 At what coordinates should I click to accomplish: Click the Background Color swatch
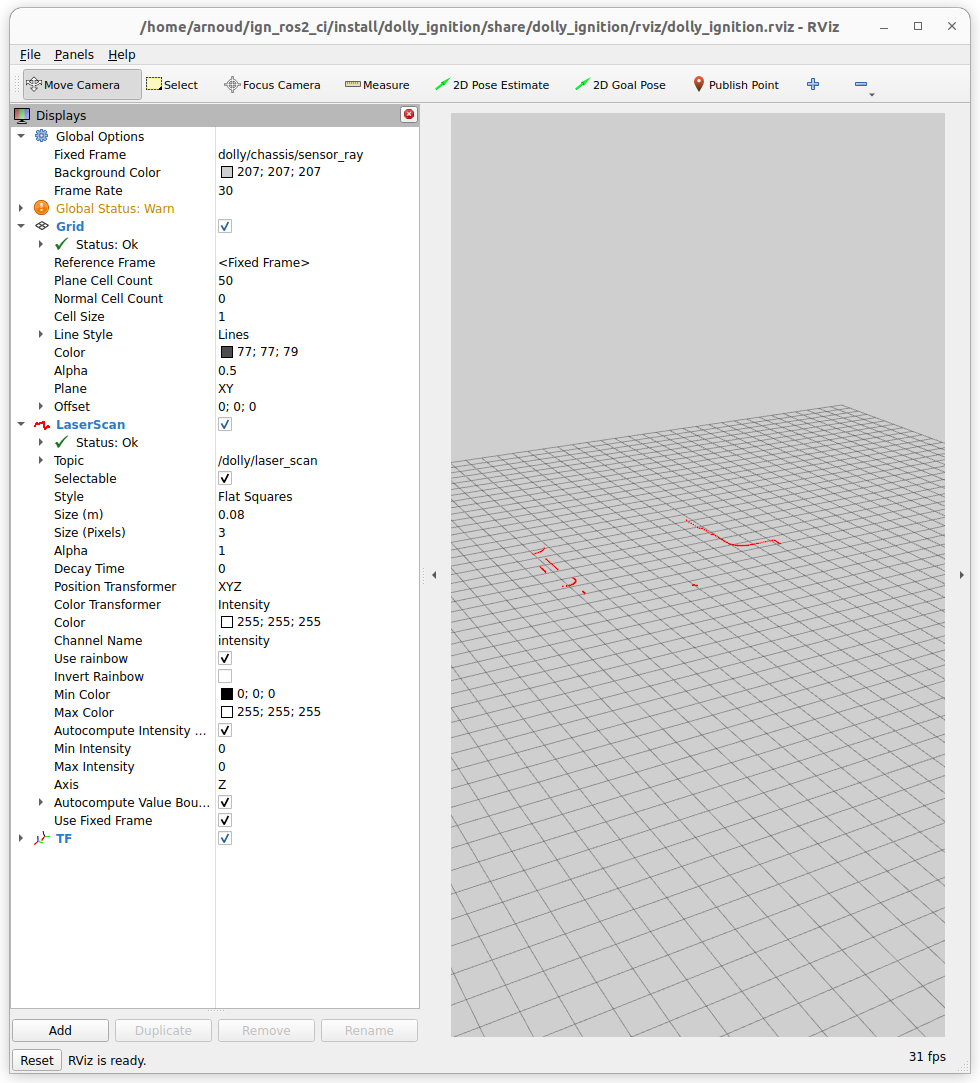click(x=226, y=173)
